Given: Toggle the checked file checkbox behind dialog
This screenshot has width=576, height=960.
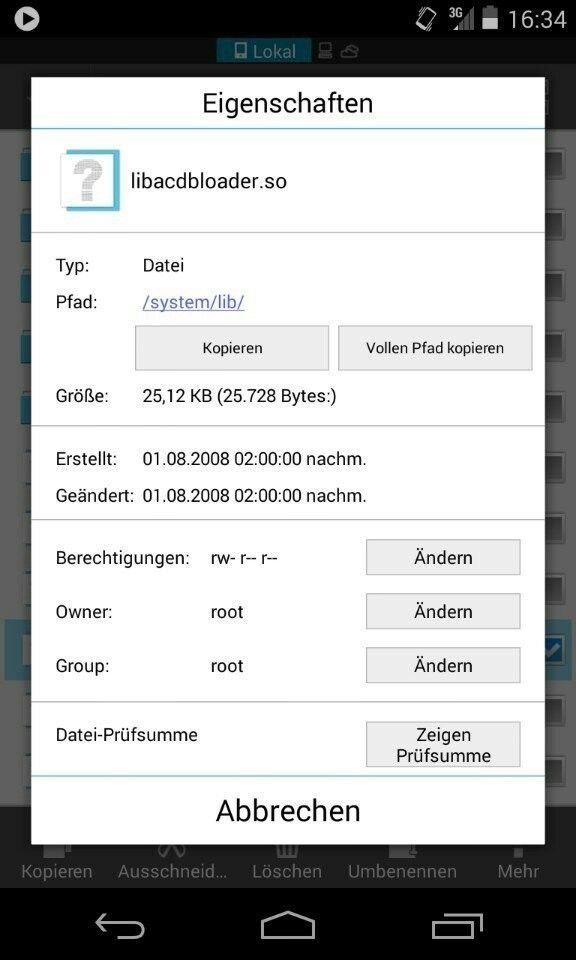Looking at the screenshot, I should [554, 650].
